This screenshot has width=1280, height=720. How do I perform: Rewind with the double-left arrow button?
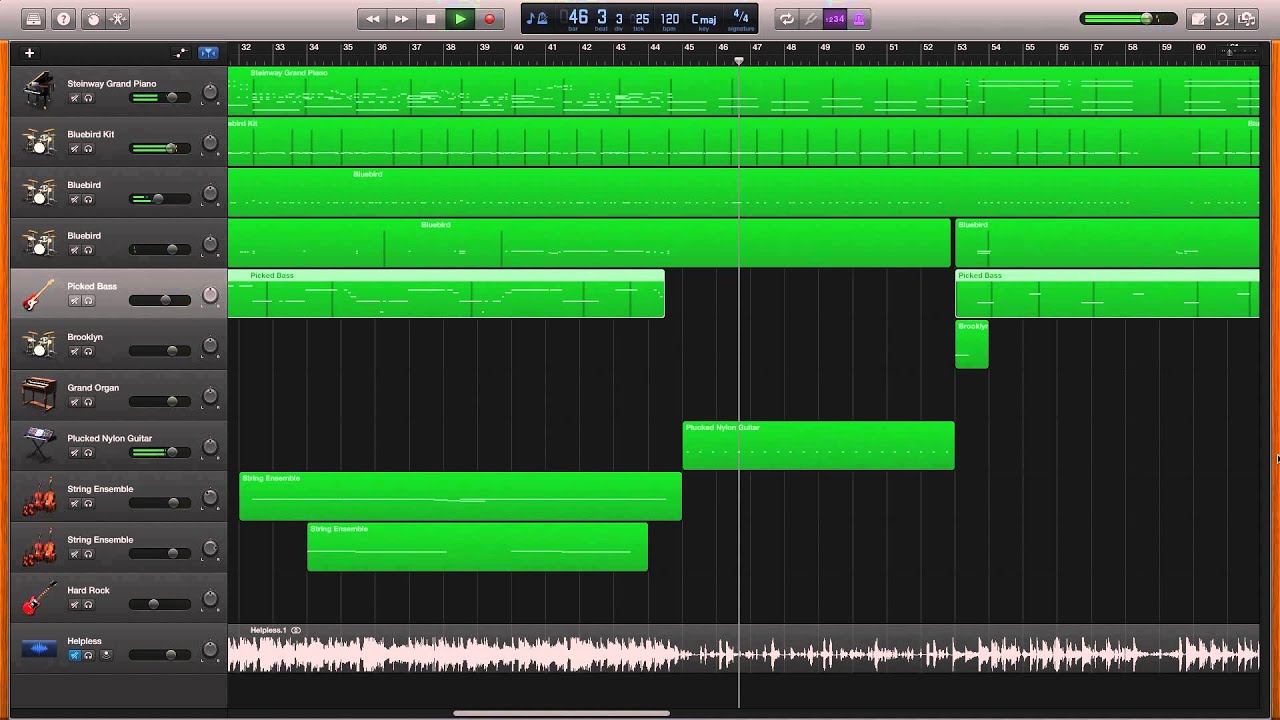[x=372, y=19]
